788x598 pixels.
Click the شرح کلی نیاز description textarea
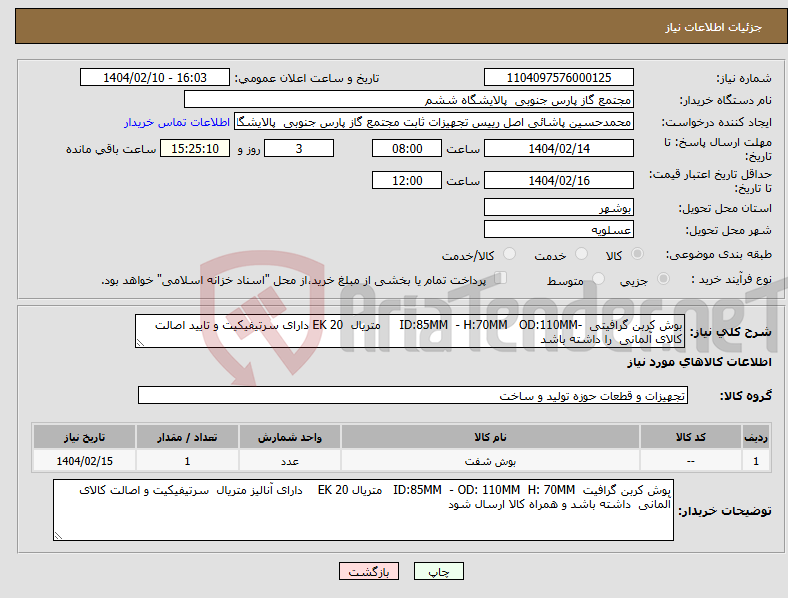[x=410, y=331]
